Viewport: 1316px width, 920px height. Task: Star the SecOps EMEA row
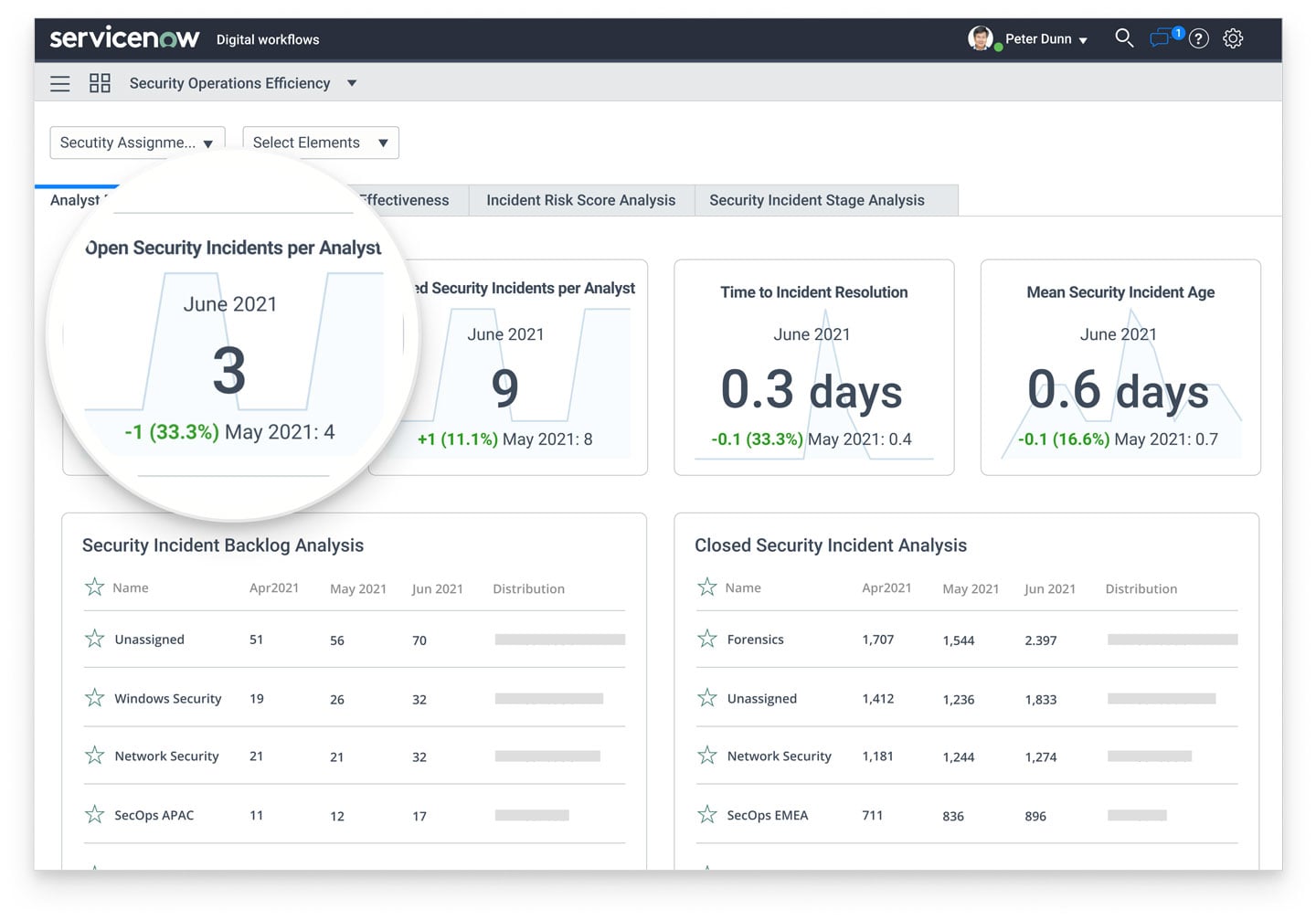(707, 814)
